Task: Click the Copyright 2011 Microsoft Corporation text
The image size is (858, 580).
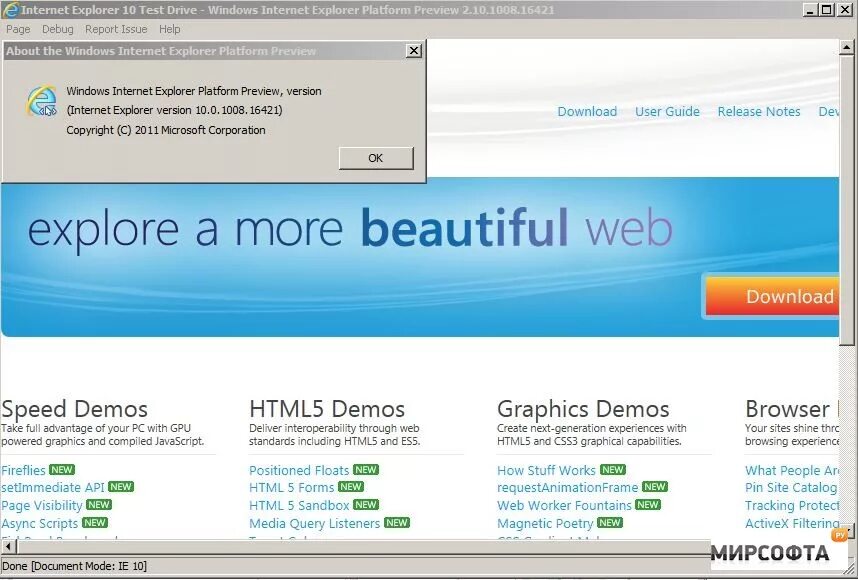Action: pyautogui.click(x=166, y=130)
